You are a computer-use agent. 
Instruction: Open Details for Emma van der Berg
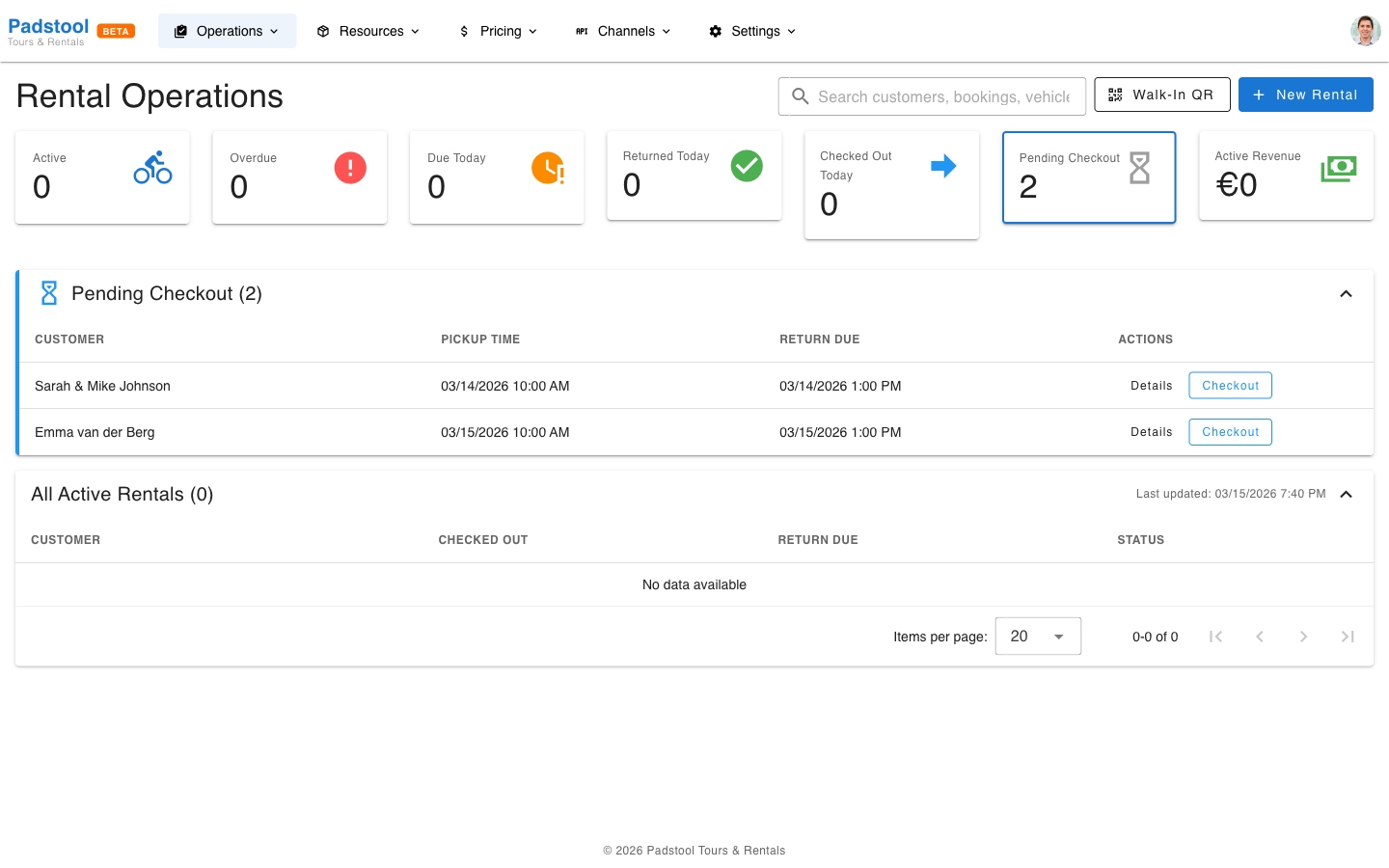(x=1152, y=432)
